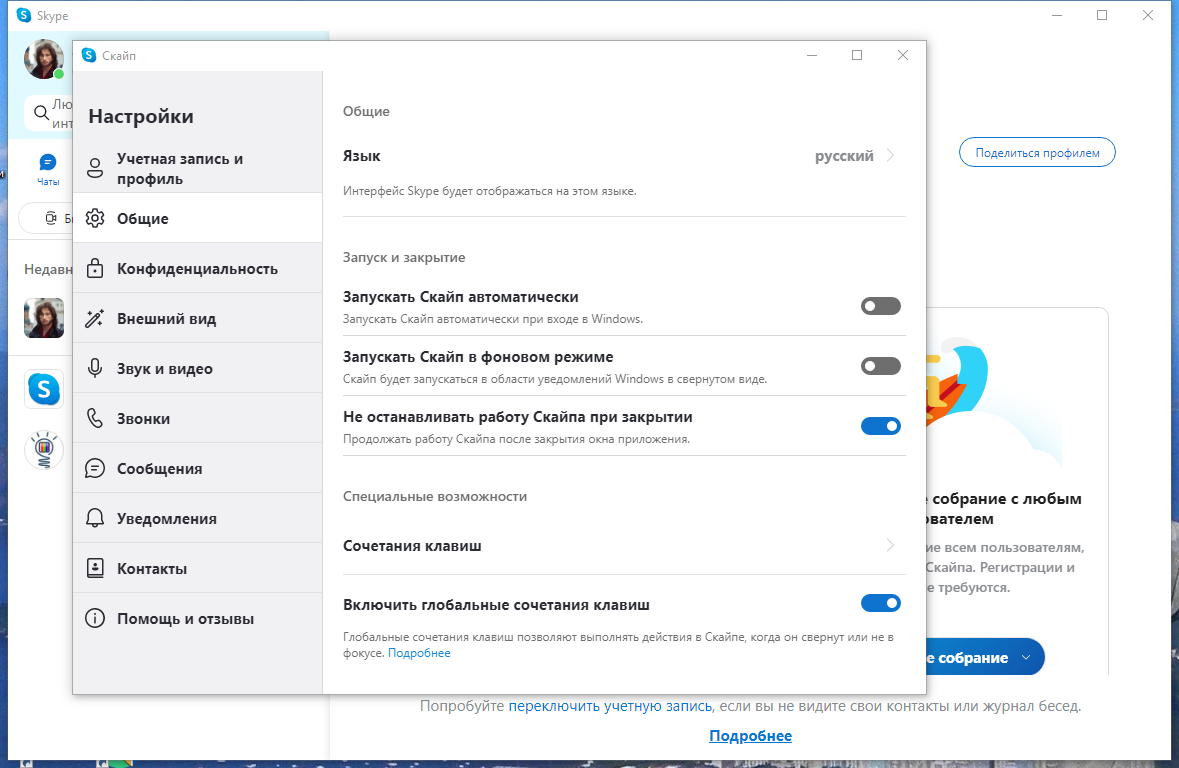Viewport: 1179px width, 768px height.
Task: Click the padlock icon beside Конфиденциальность
Action: pos(95,268)
